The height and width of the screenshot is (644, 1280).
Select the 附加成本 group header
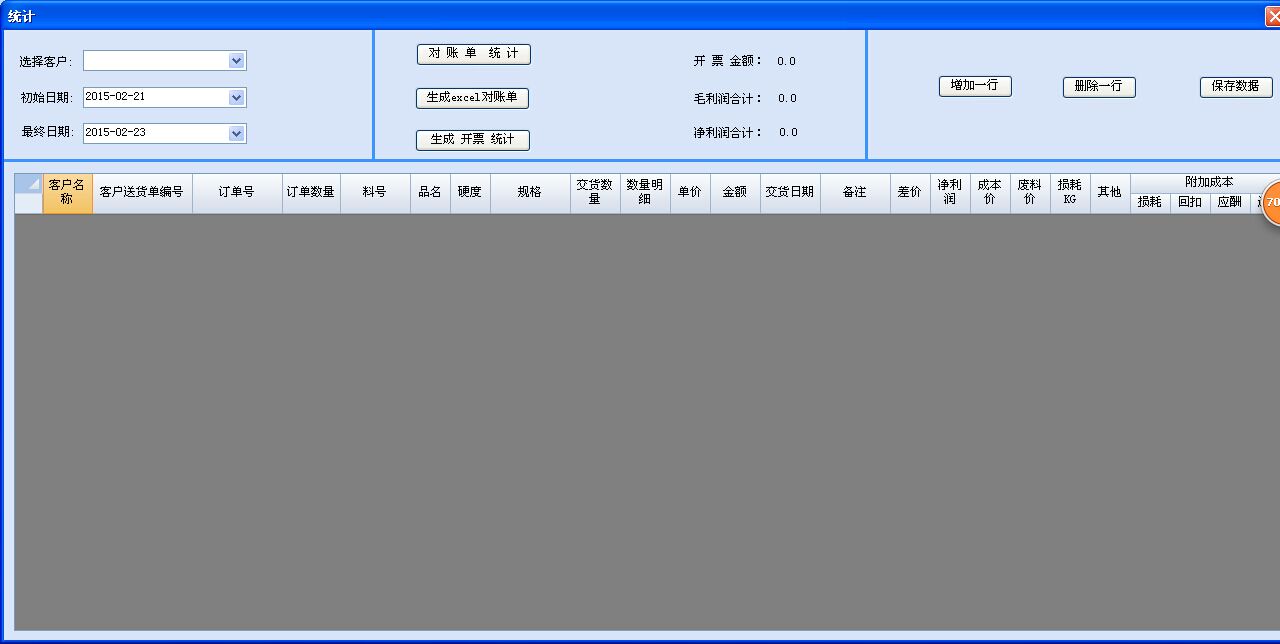(x=1205, y=182)
